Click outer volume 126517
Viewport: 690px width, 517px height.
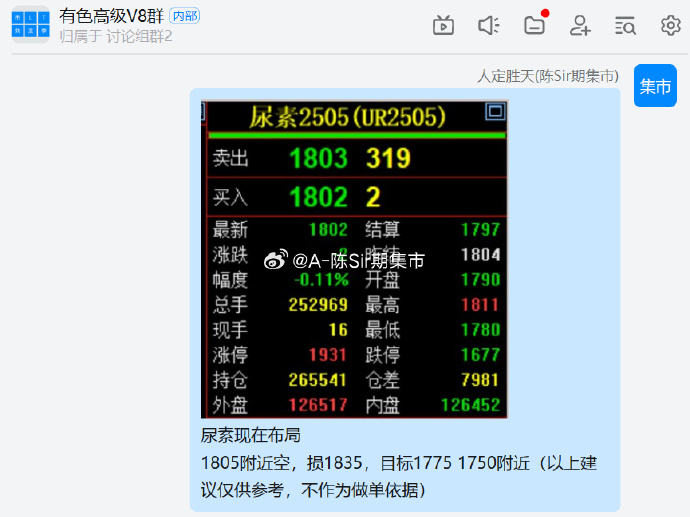pyautogui.click(x=318, y=405)
